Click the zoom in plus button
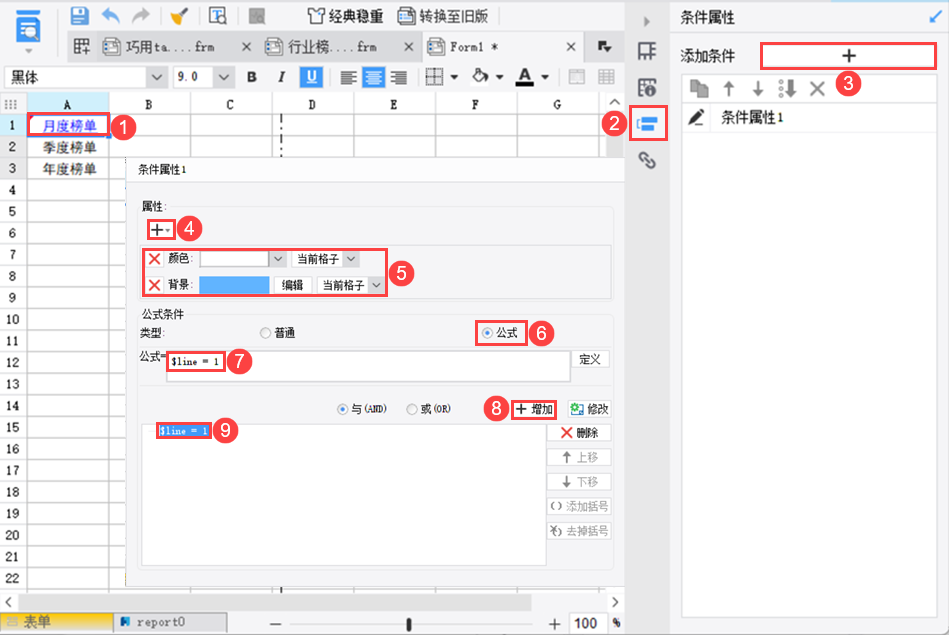The image size is (949, 635). 554,623
